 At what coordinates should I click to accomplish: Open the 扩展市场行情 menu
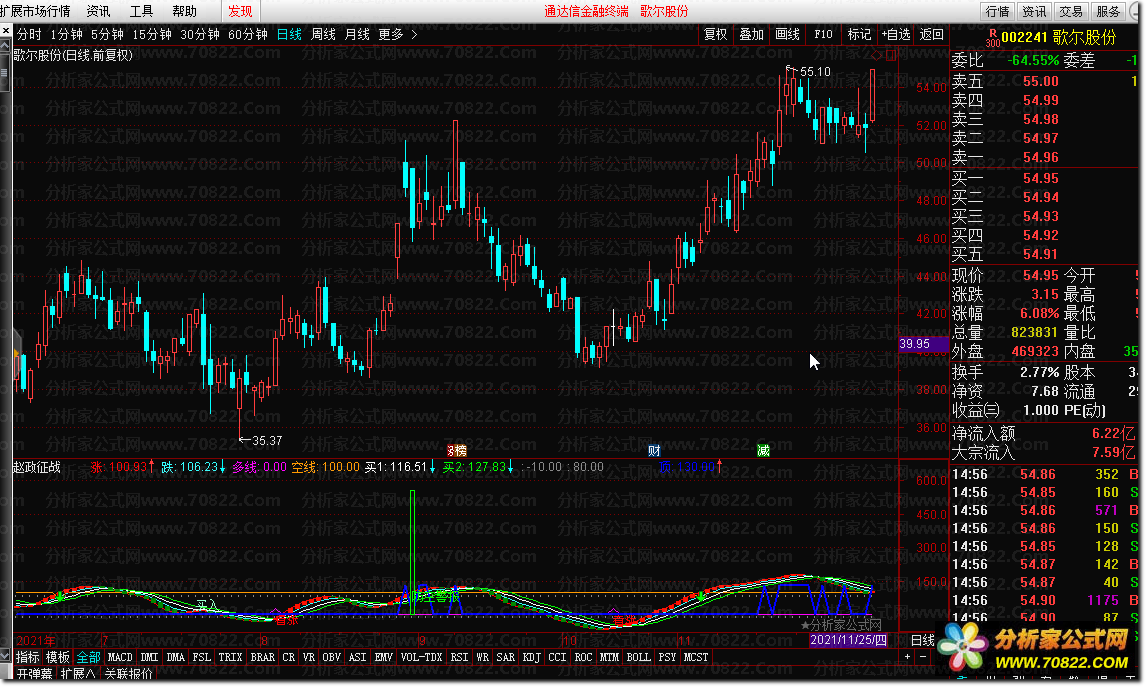[x=36, y=11]
